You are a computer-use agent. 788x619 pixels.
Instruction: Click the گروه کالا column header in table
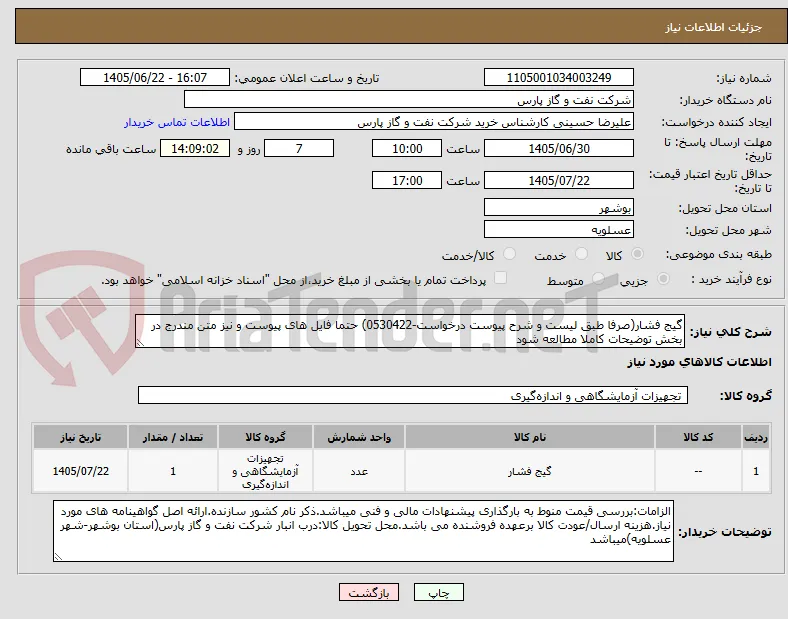point(265,437)
